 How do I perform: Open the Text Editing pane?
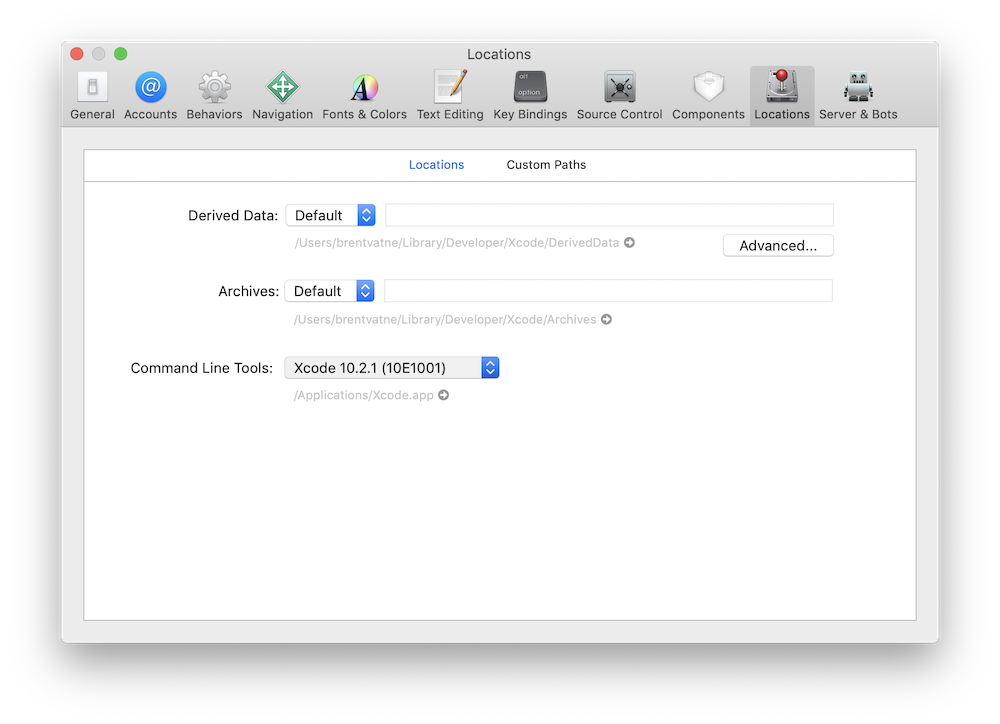[450, 96]
